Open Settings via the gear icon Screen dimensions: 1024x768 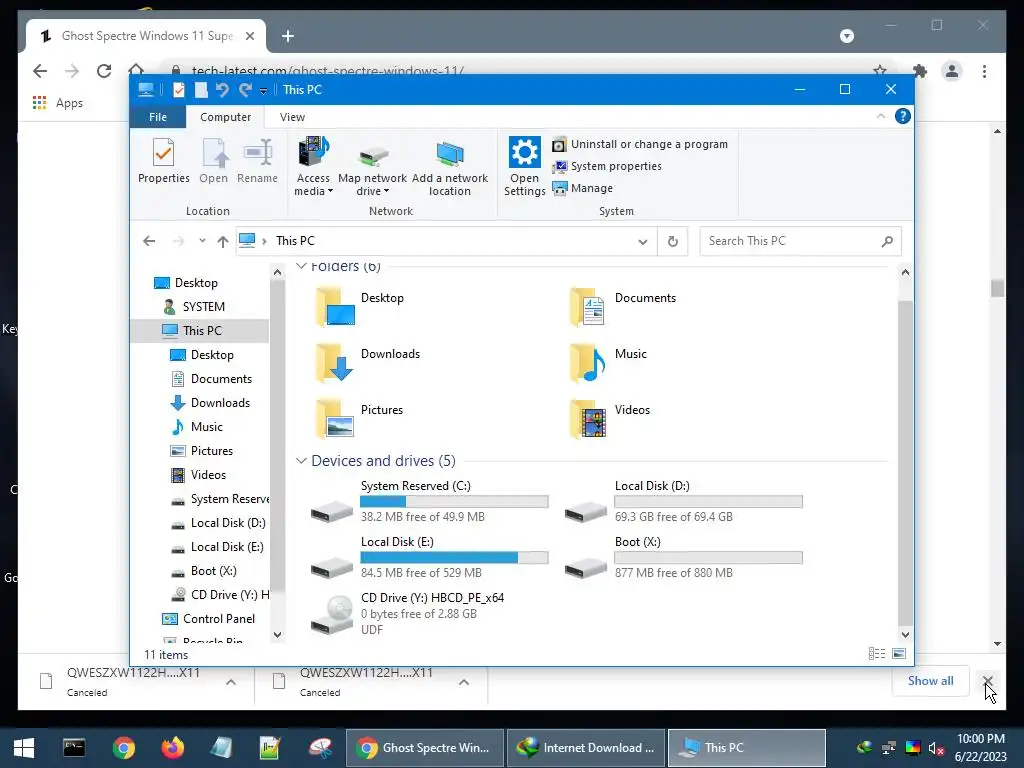[524, 166]
